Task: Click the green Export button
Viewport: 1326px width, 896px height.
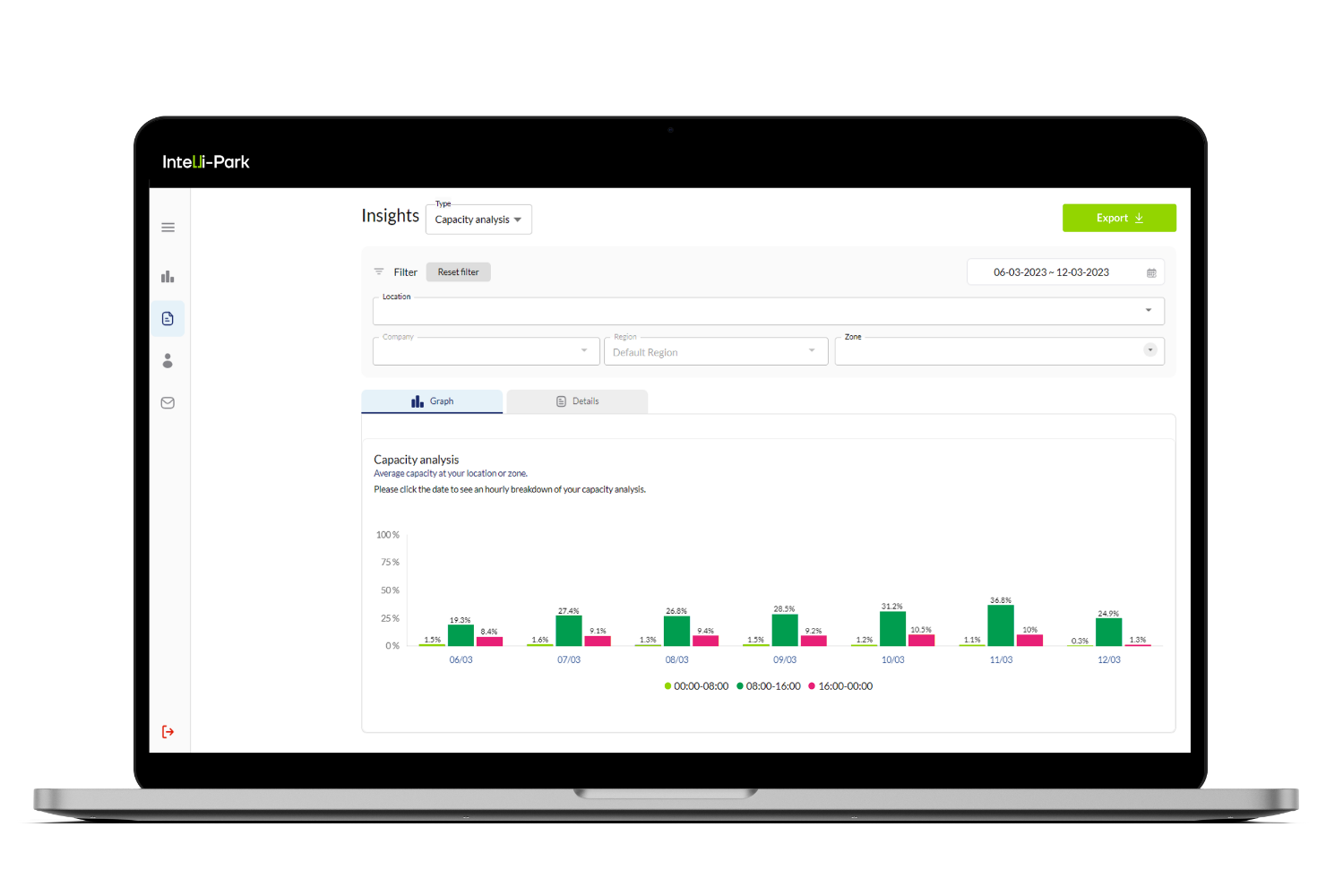Action: (x=1119, y=218)
